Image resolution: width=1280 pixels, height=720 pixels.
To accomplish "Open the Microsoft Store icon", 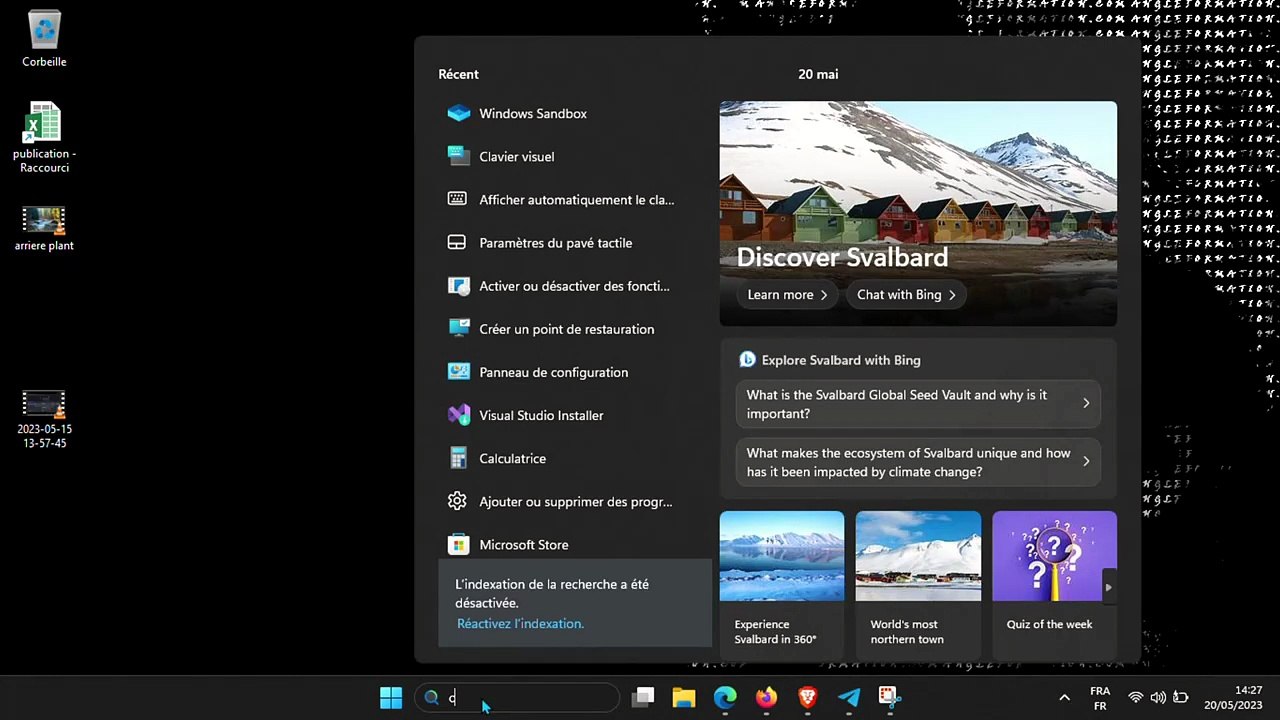I will (459, 544).
